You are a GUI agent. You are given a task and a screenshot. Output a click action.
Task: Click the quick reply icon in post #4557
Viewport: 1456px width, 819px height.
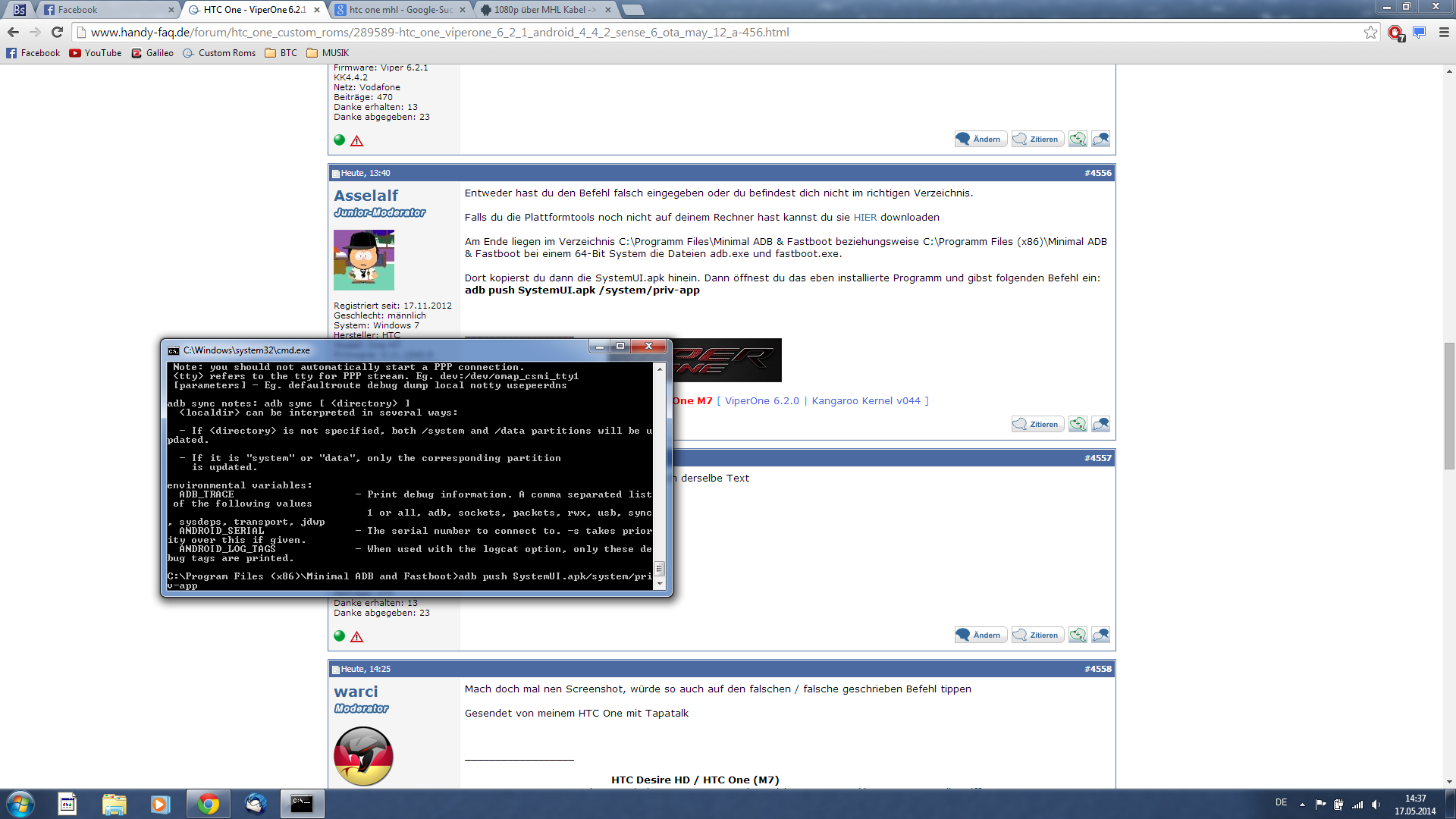(x=1101, y=635)
